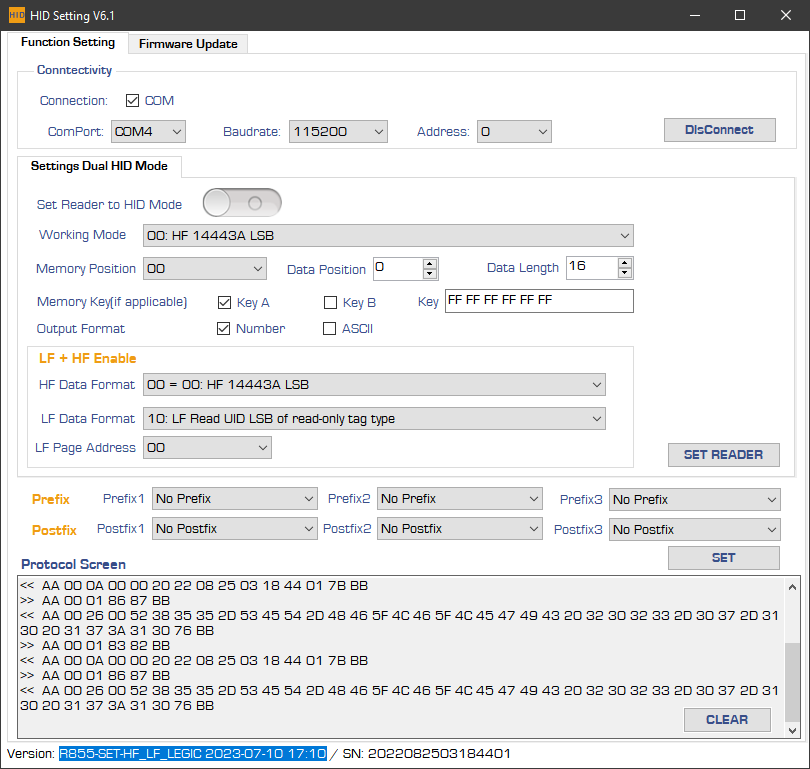Clear the protocol screen log
Image resolution: width=810 pixels, height=769 pixels.
point(727,719)
